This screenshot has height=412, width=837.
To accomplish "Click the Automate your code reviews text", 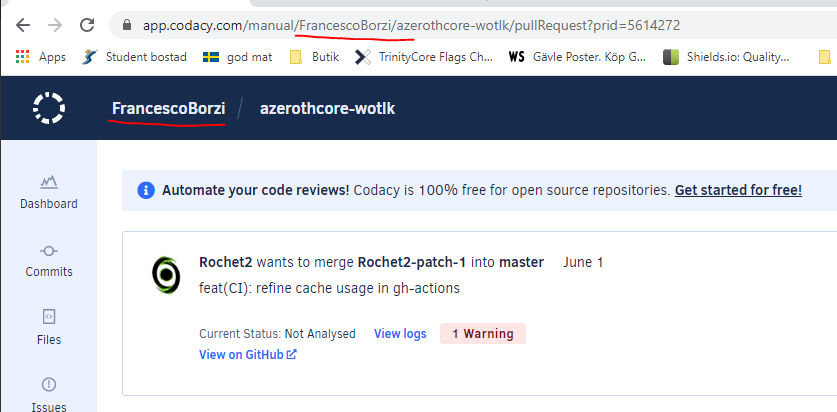I will [256, 190].
